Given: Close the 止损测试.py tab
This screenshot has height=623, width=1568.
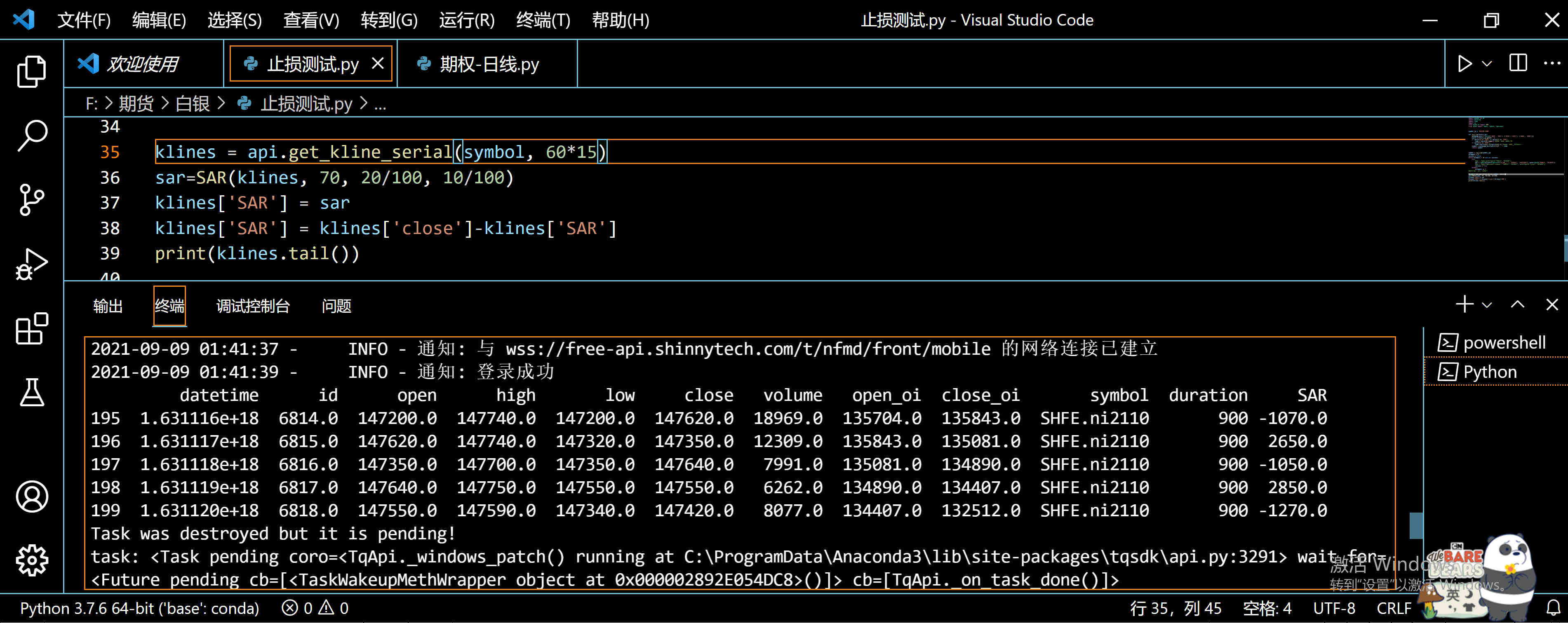Looking at the screenshot, I should [x=377, y=63].
